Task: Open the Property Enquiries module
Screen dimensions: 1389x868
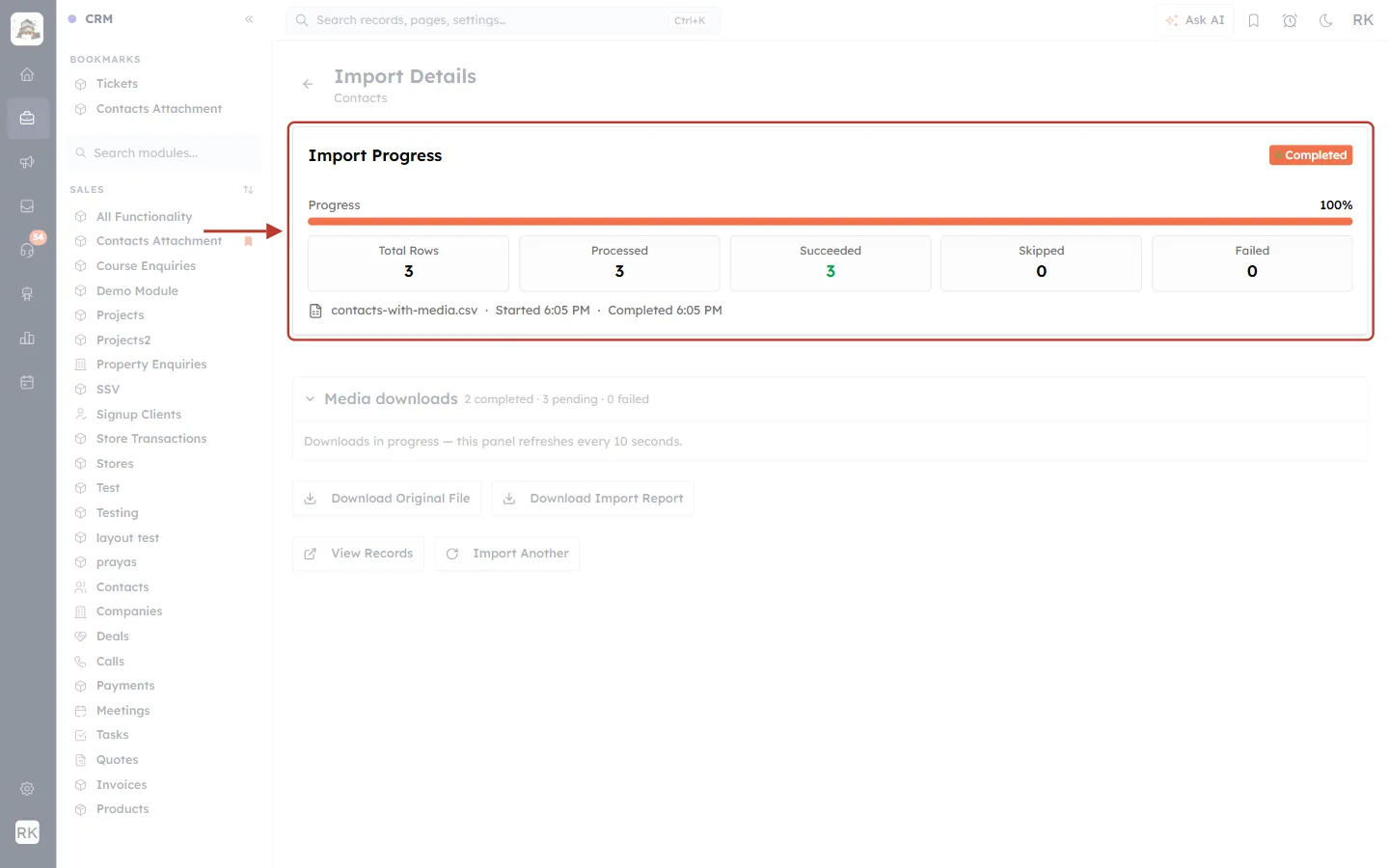Action: click(151, 365)
